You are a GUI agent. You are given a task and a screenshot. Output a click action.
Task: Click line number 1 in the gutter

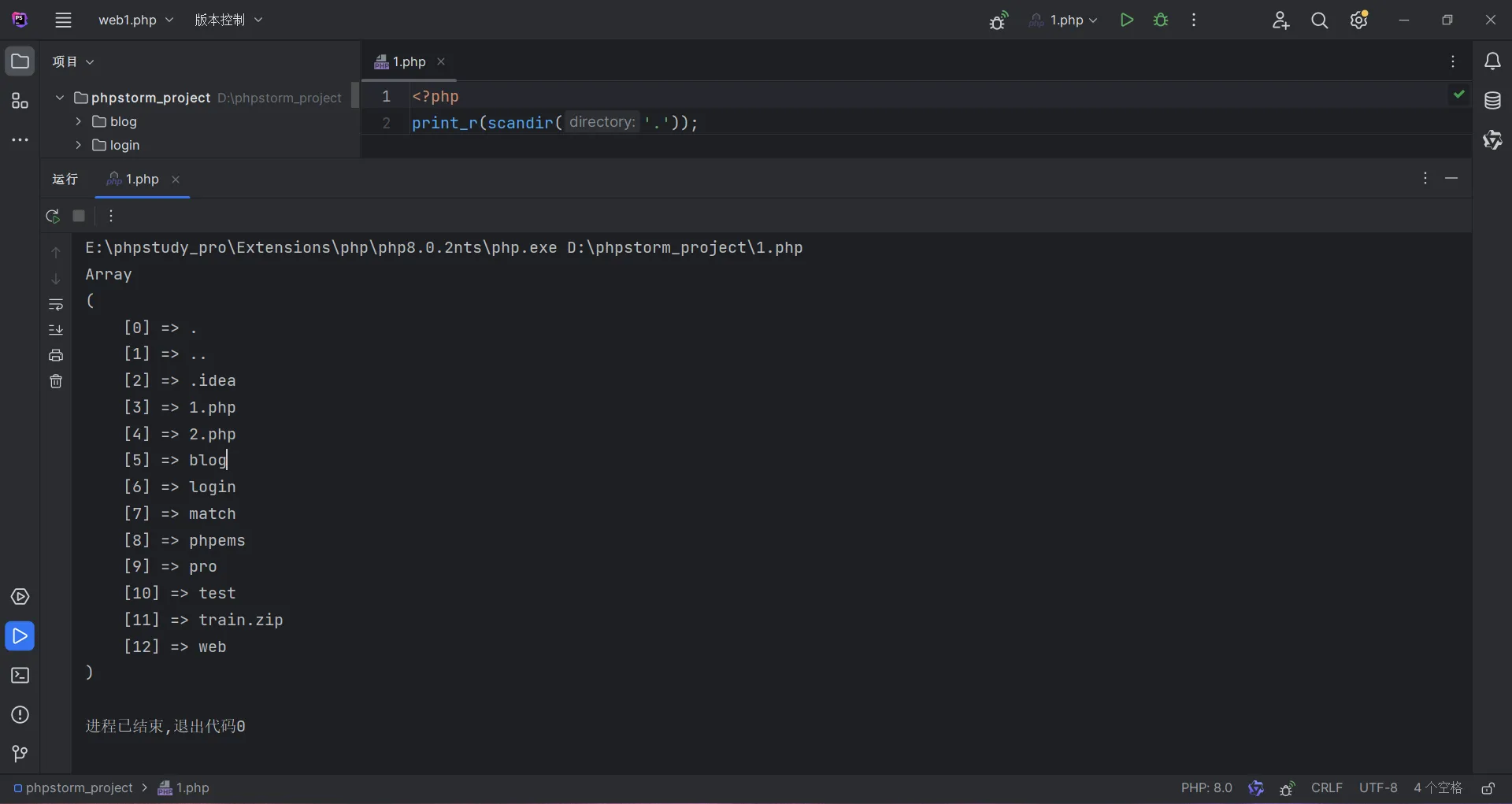[x=387, y=96]
